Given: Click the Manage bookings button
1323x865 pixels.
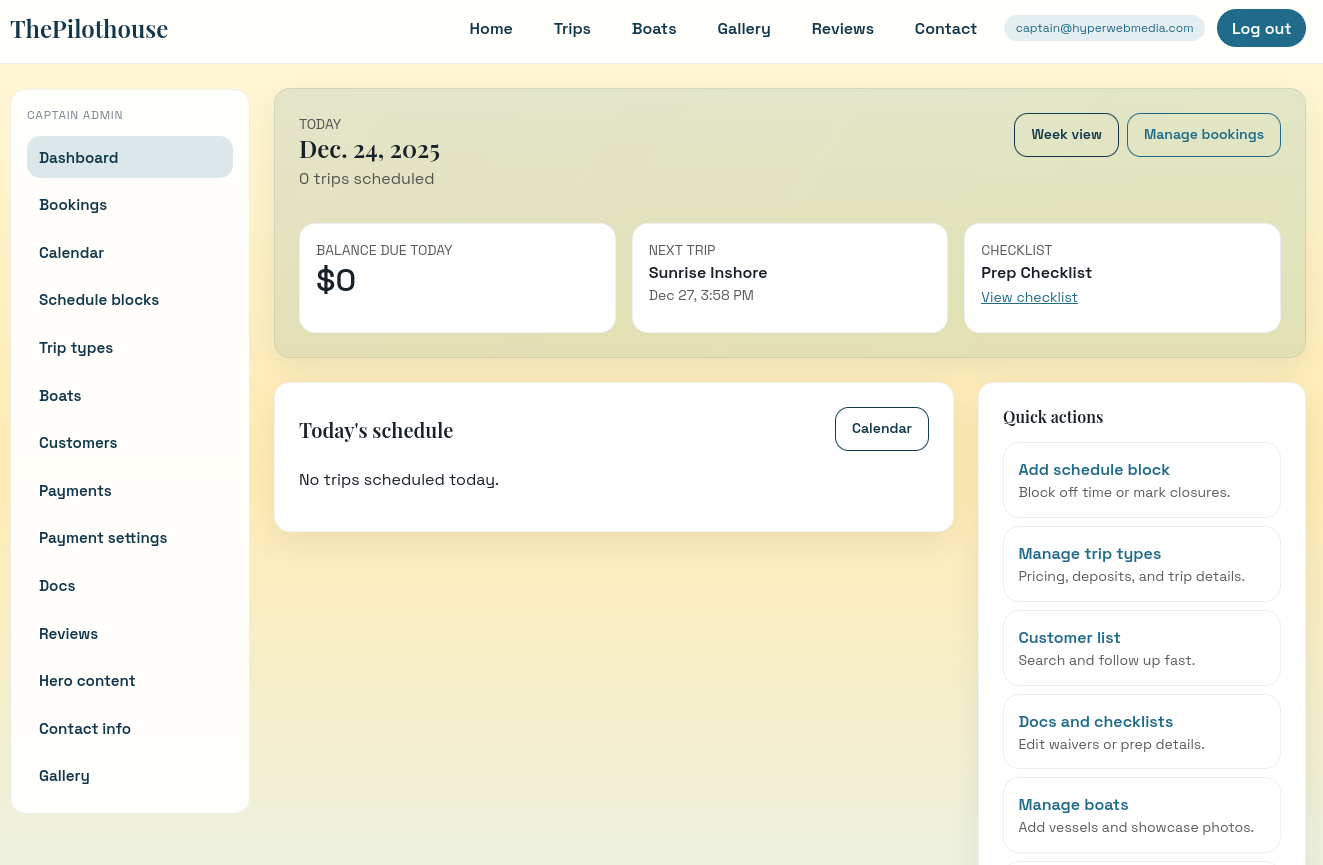Looking at the screenshot, I should [1203, 134].
